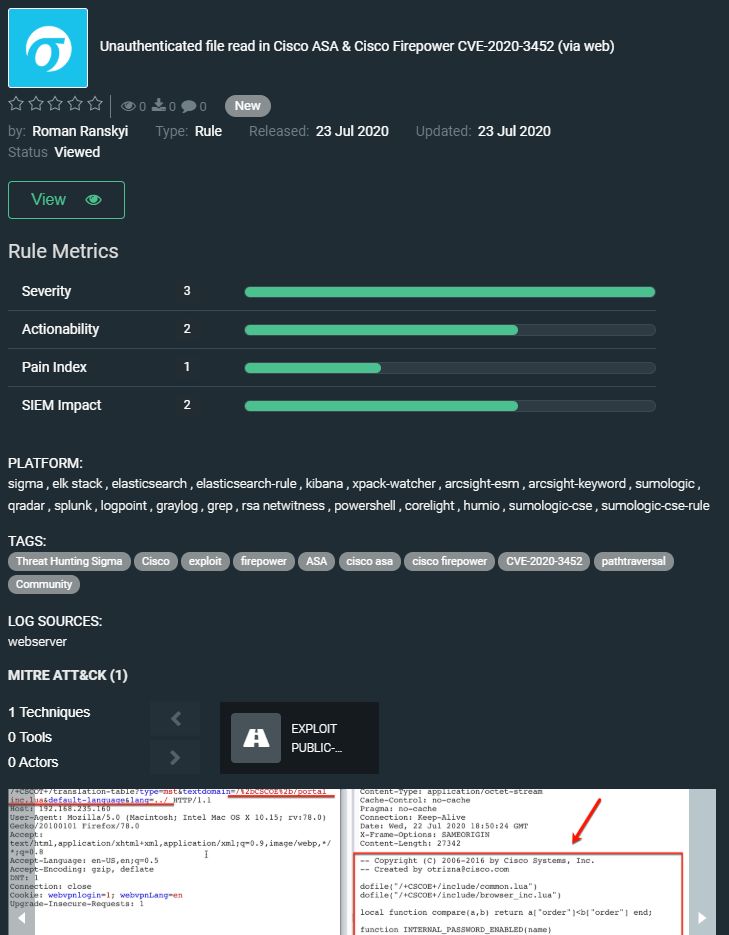Click the MITRE ATT&CK (1) heading
This screenshot has height=935, width=729.
pos(67,675)
